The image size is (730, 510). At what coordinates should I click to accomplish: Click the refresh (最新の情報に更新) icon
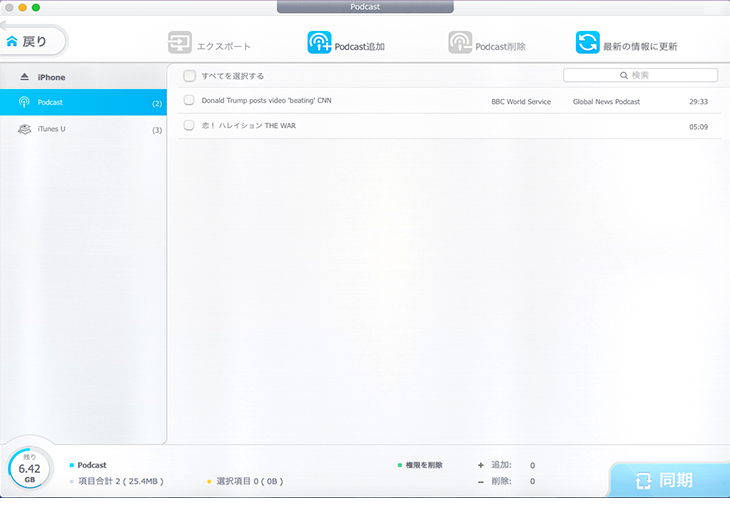(587, 43)
